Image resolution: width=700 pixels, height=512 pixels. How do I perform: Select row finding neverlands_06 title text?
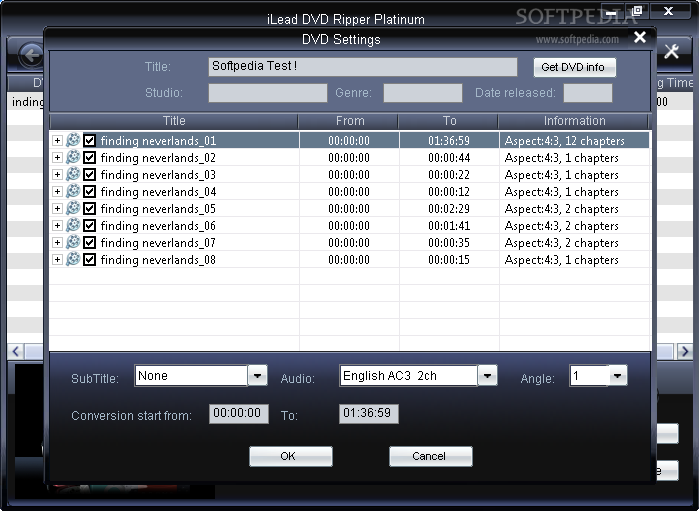pyautogui.click(x=158, y=225)
